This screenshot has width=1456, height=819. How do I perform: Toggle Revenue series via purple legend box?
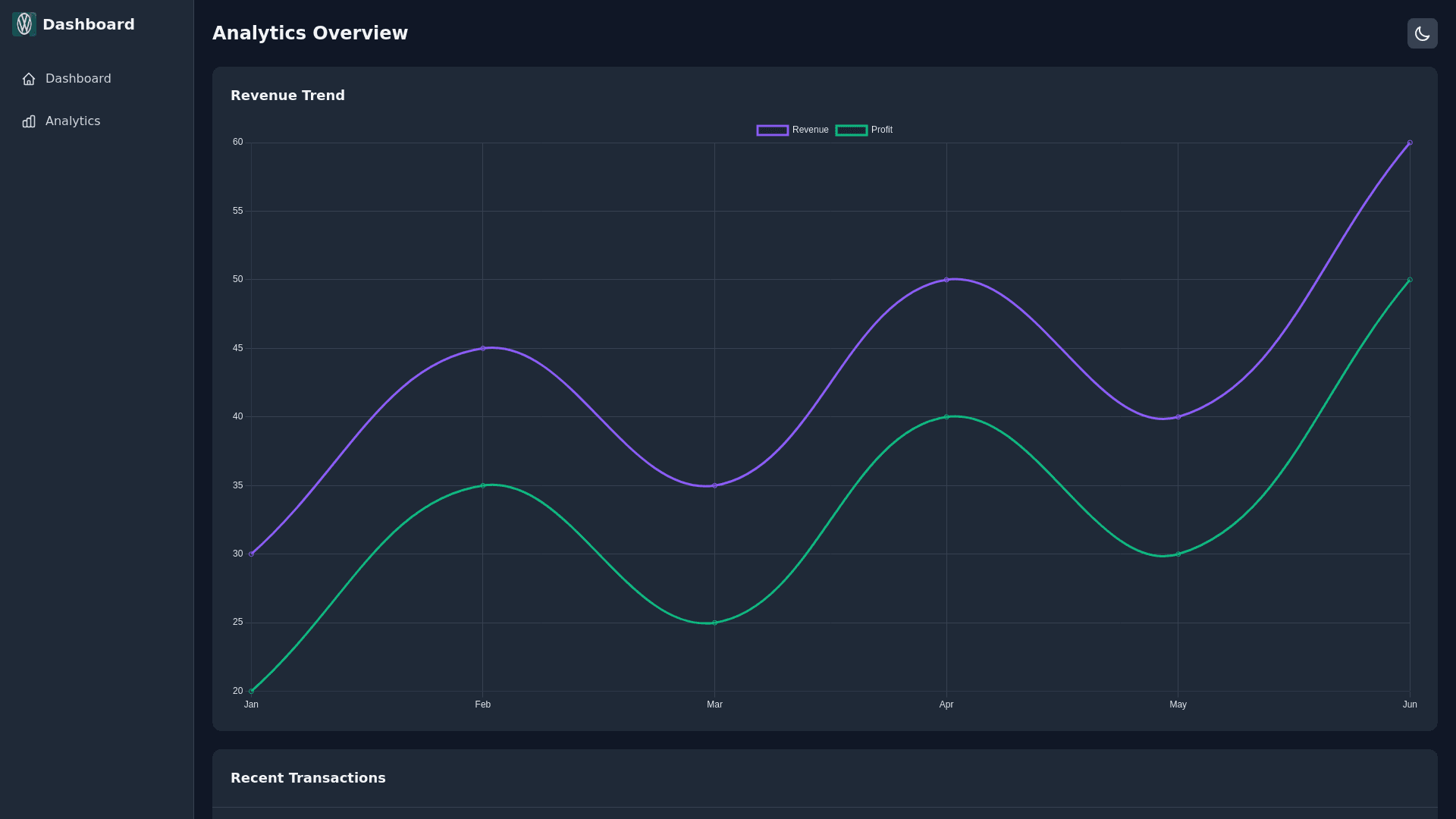click(772, 130)
